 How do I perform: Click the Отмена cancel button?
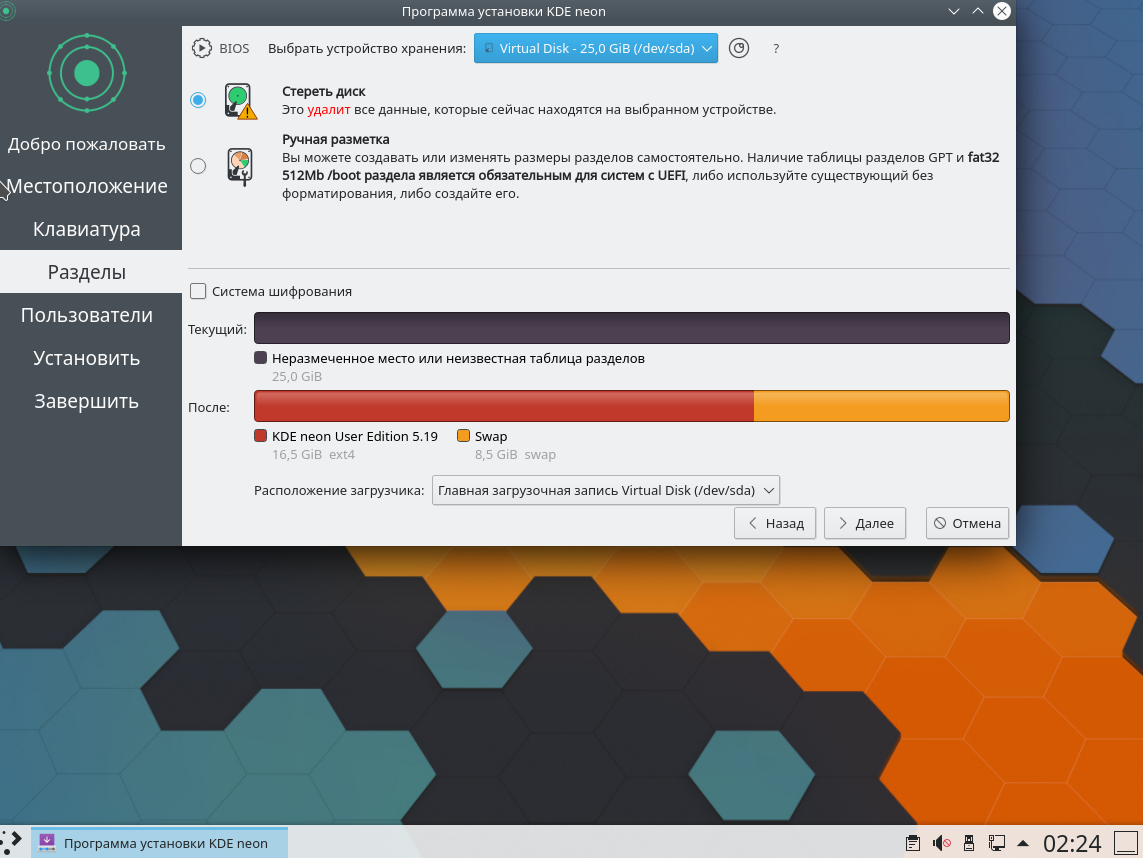[967, 523]
